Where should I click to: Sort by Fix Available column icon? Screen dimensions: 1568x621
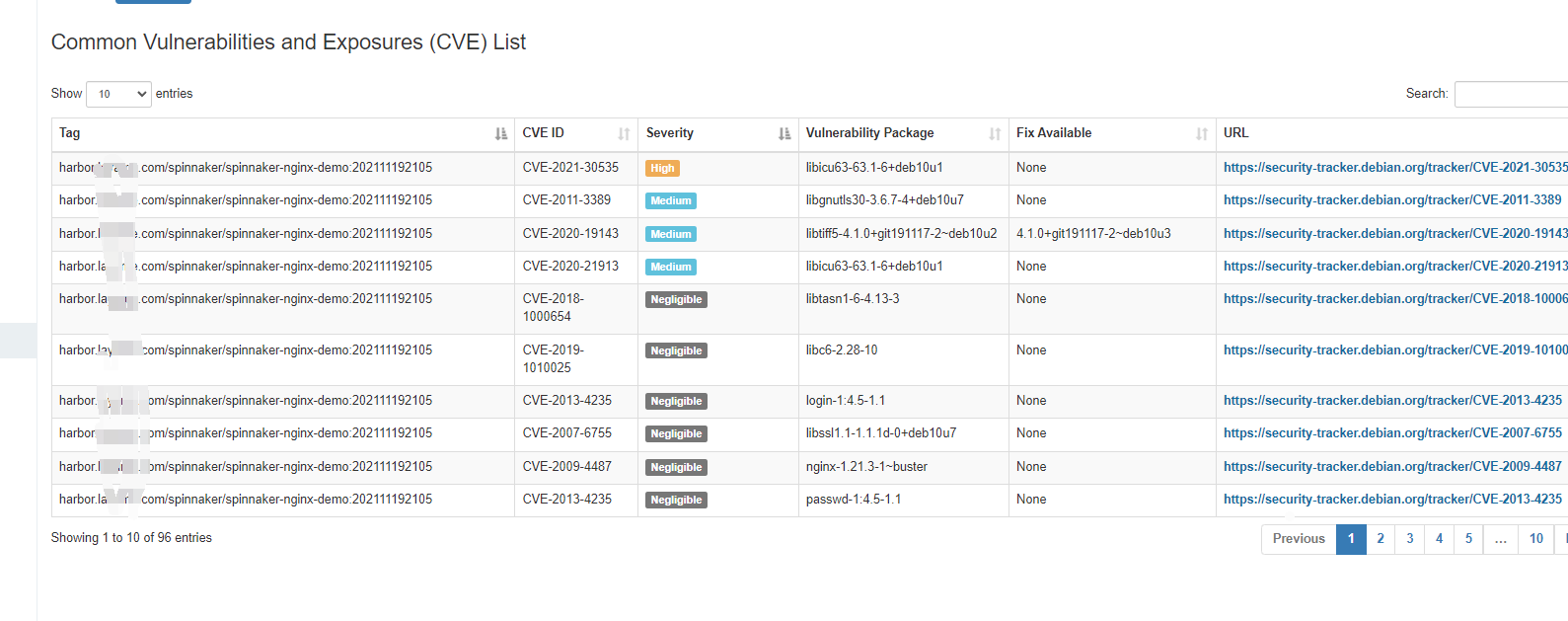coord(1202,133)
